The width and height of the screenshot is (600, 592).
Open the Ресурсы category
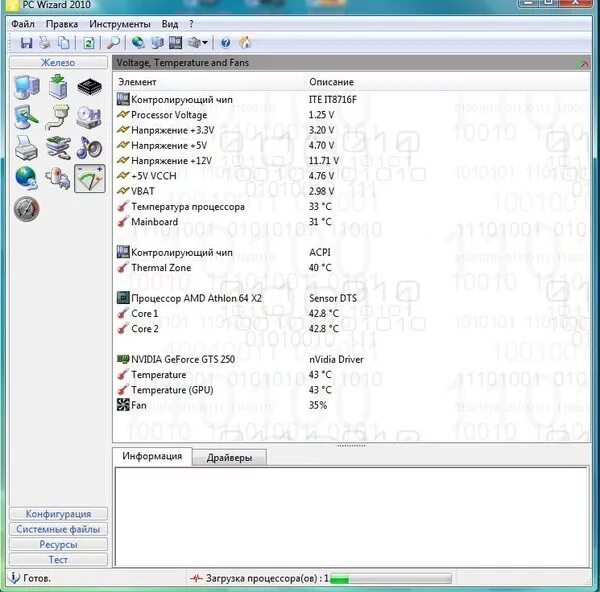(x=58, y=544)
